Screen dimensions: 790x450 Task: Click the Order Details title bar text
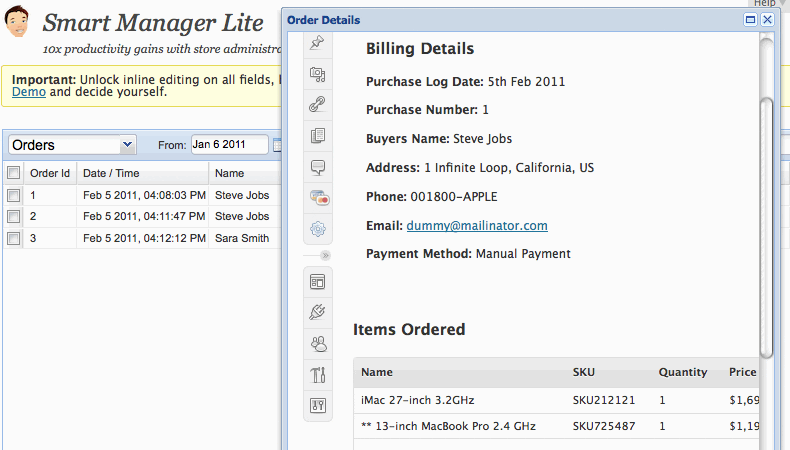pos(323,20)
